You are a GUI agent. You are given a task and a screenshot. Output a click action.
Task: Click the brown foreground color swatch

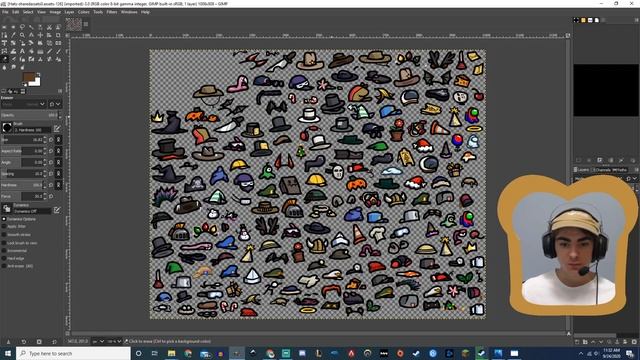(x=28, y=77)
